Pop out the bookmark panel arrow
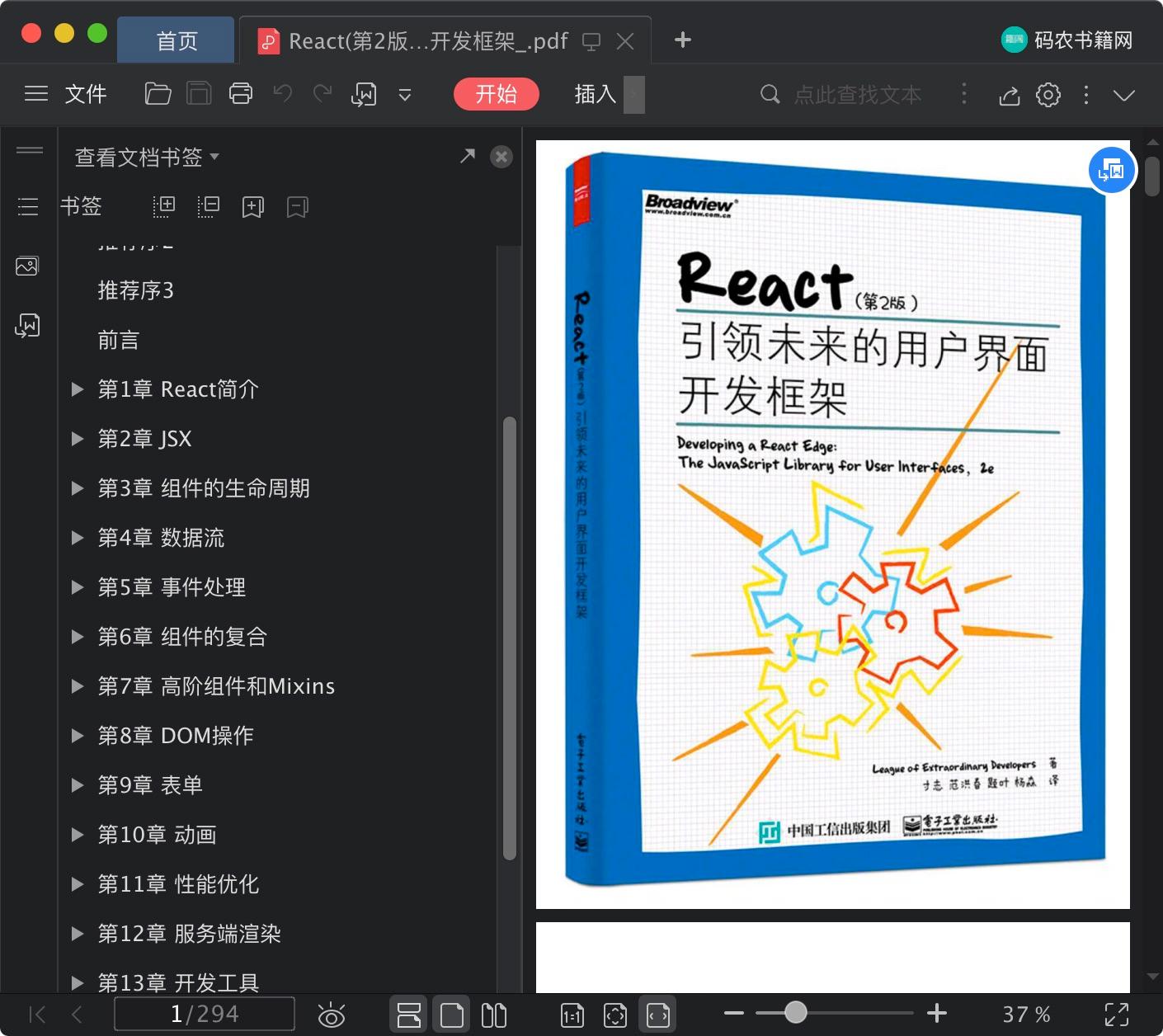The height and width of the screenshot is (1036, 1163). [468, 156]
